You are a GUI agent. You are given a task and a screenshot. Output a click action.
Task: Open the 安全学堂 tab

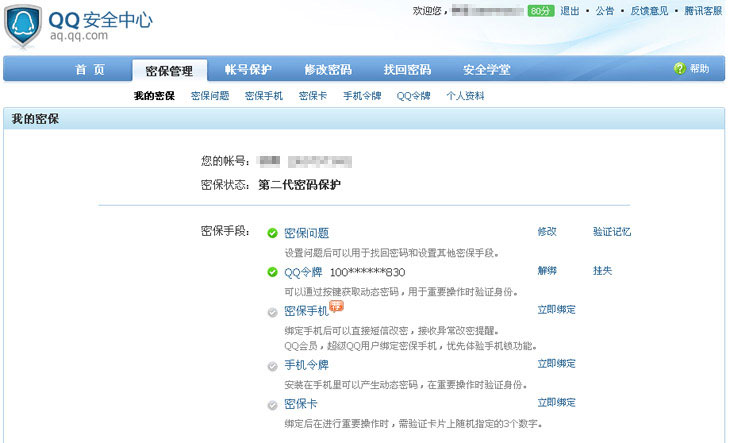pos(487,70)
